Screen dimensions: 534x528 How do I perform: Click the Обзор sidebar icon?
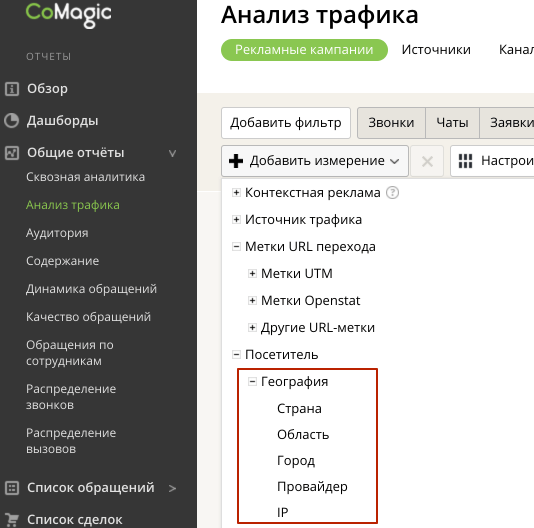coord(12,89)
